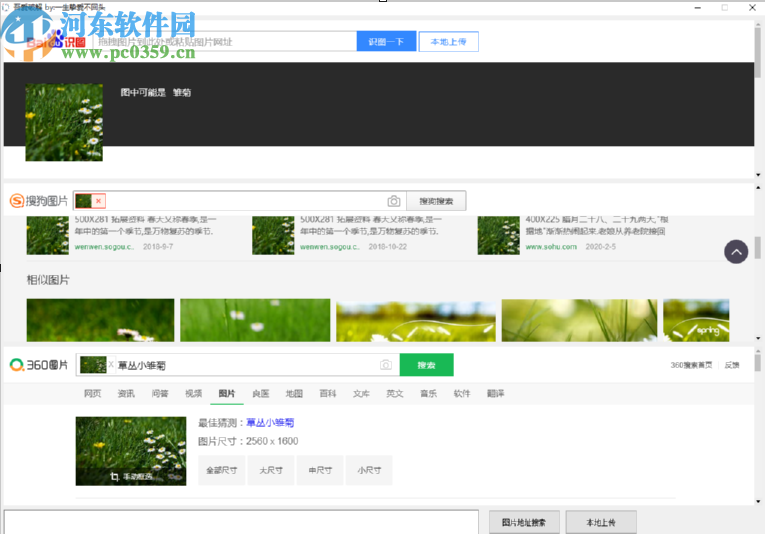The image size is (765, 534).
Task: Open the first similar image thumbnail
Action: 100,320
